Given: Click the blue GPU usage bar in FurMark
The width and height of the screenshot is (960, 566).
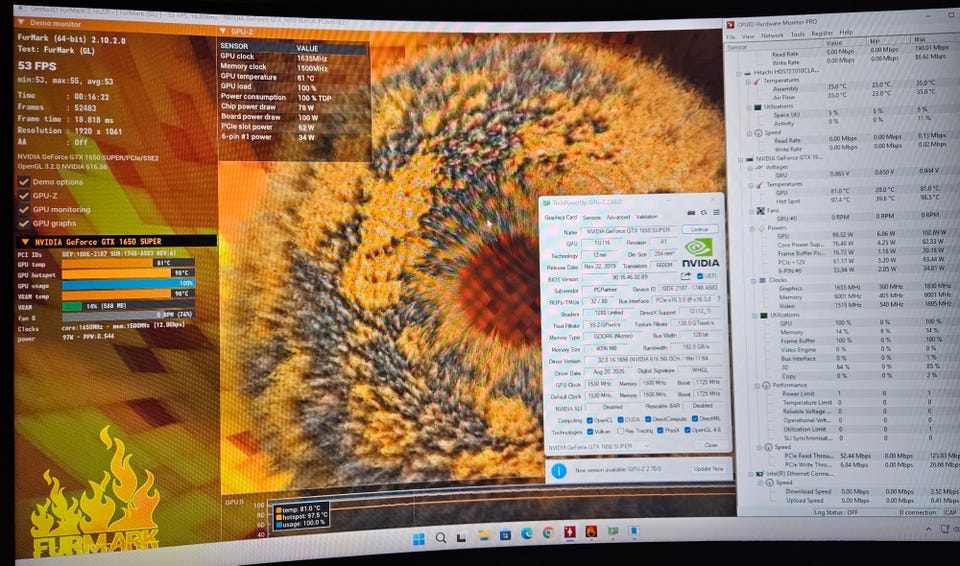Looking at the screenshot, I should (x=129, y=284).
